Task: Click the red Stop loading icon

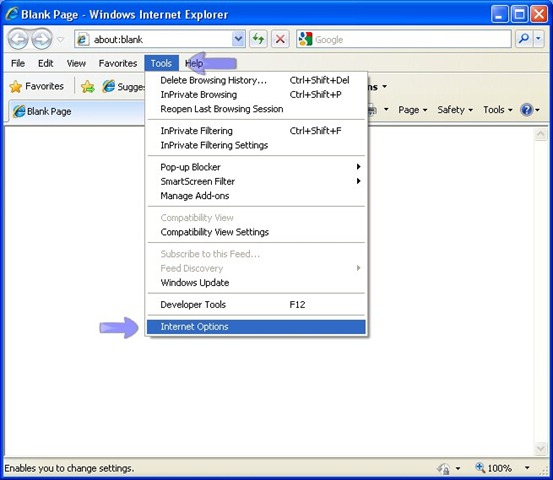Action: (x=280, y=39)
